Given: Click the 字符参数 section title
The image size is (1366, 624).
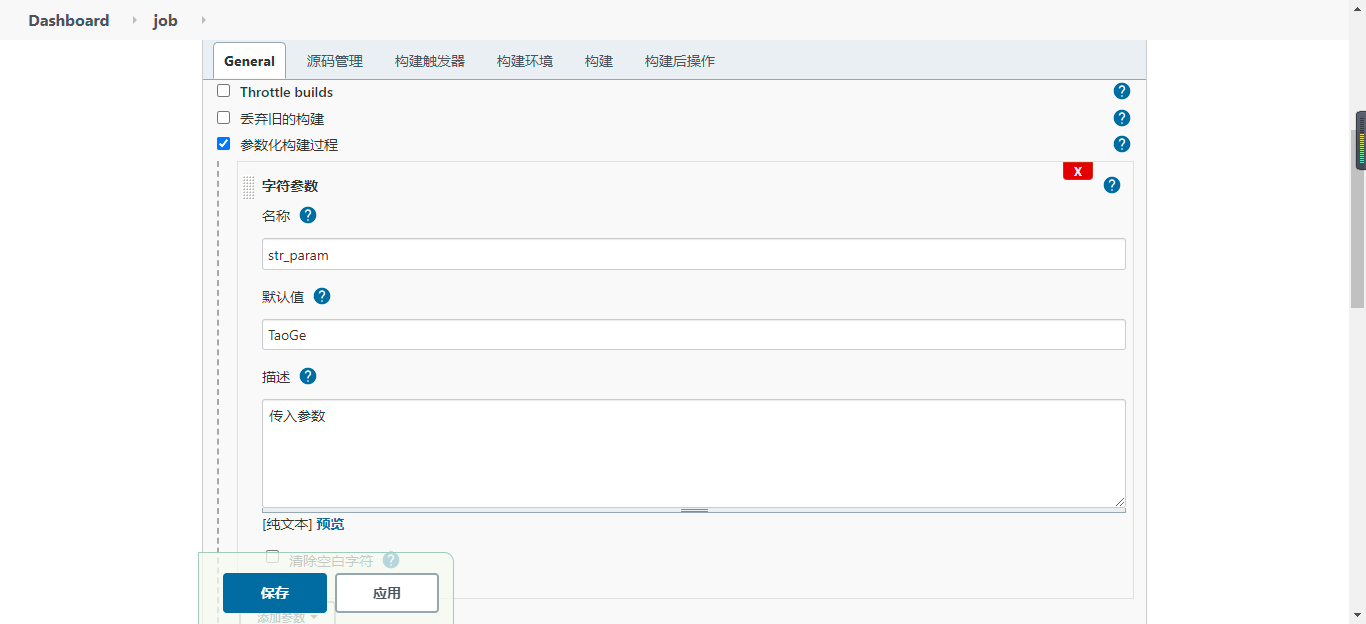Looking at the screenshot, I should [290, 186].
